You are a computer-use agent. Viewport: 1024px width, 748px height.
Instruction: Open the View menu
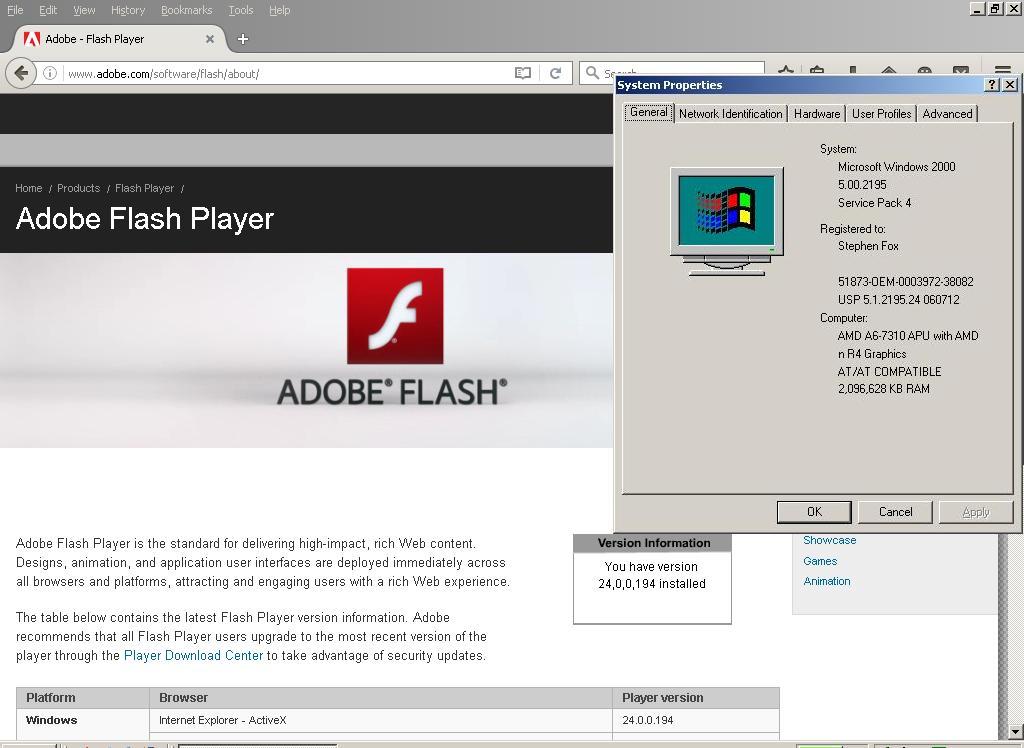(84, 10)
